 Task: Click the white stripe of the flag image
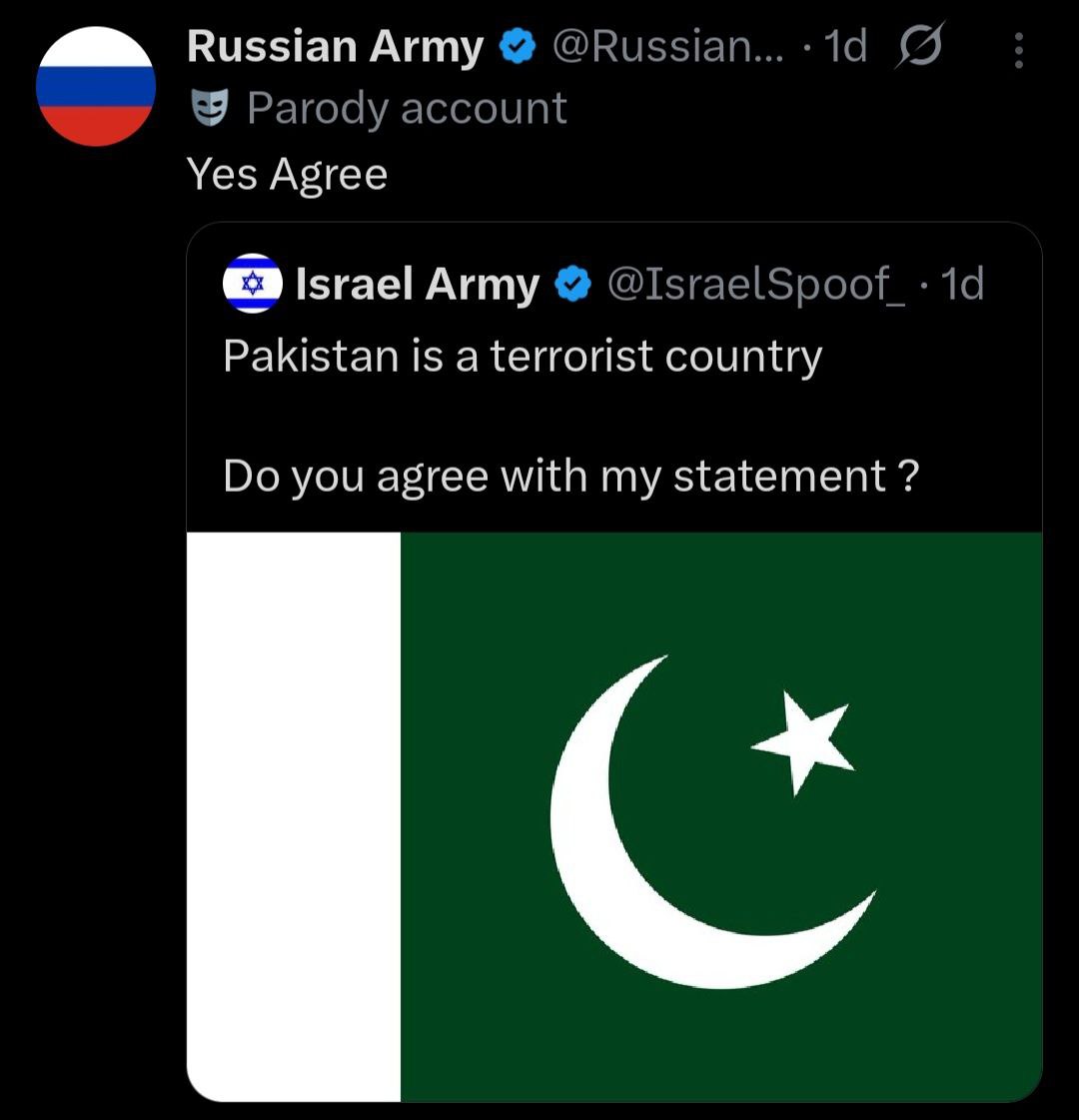(x=294, y=817)
